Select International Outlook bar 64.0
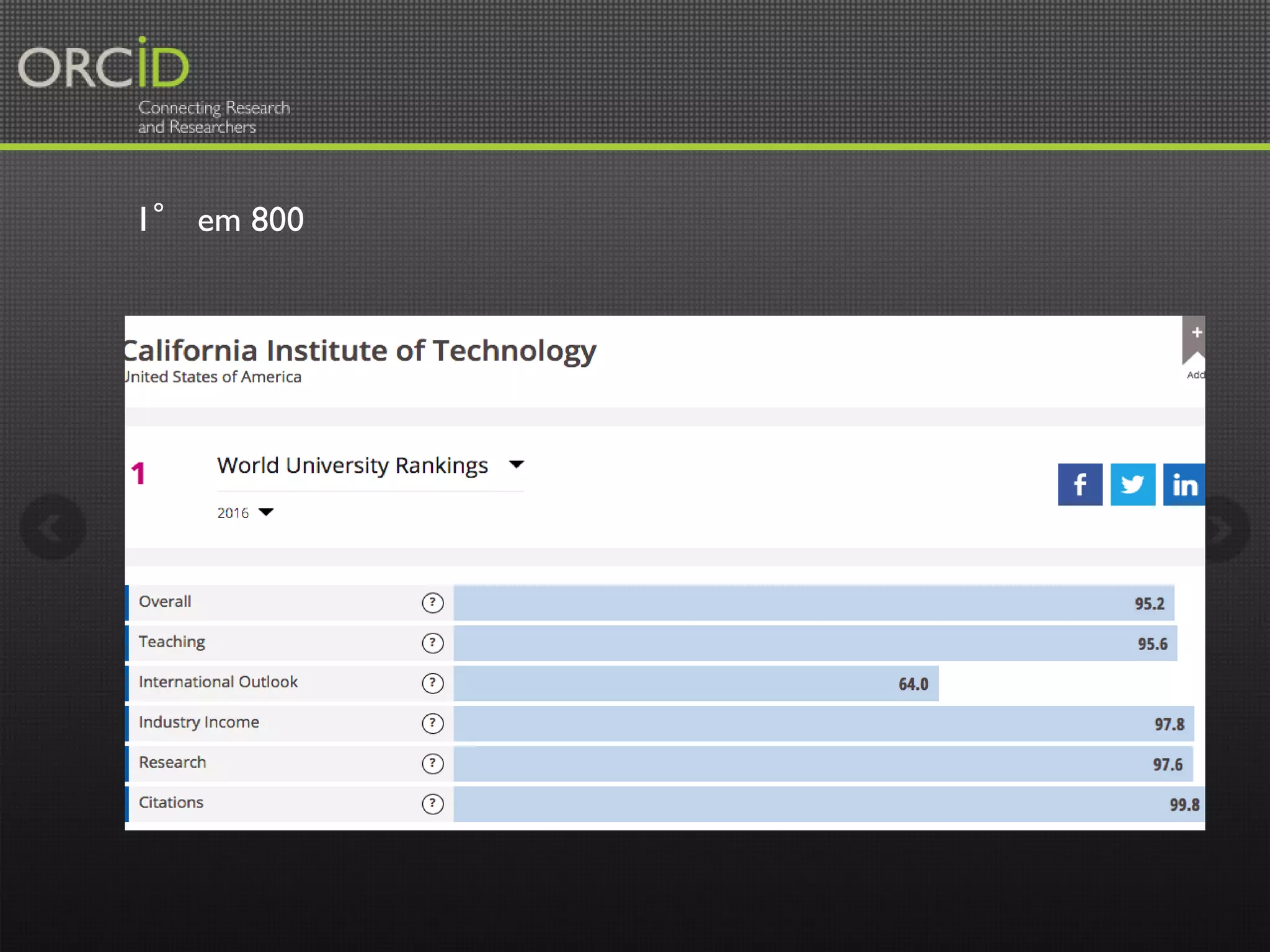Viewport: 1270px width, 952px height. pyautogui.click(x=696, y=684)
